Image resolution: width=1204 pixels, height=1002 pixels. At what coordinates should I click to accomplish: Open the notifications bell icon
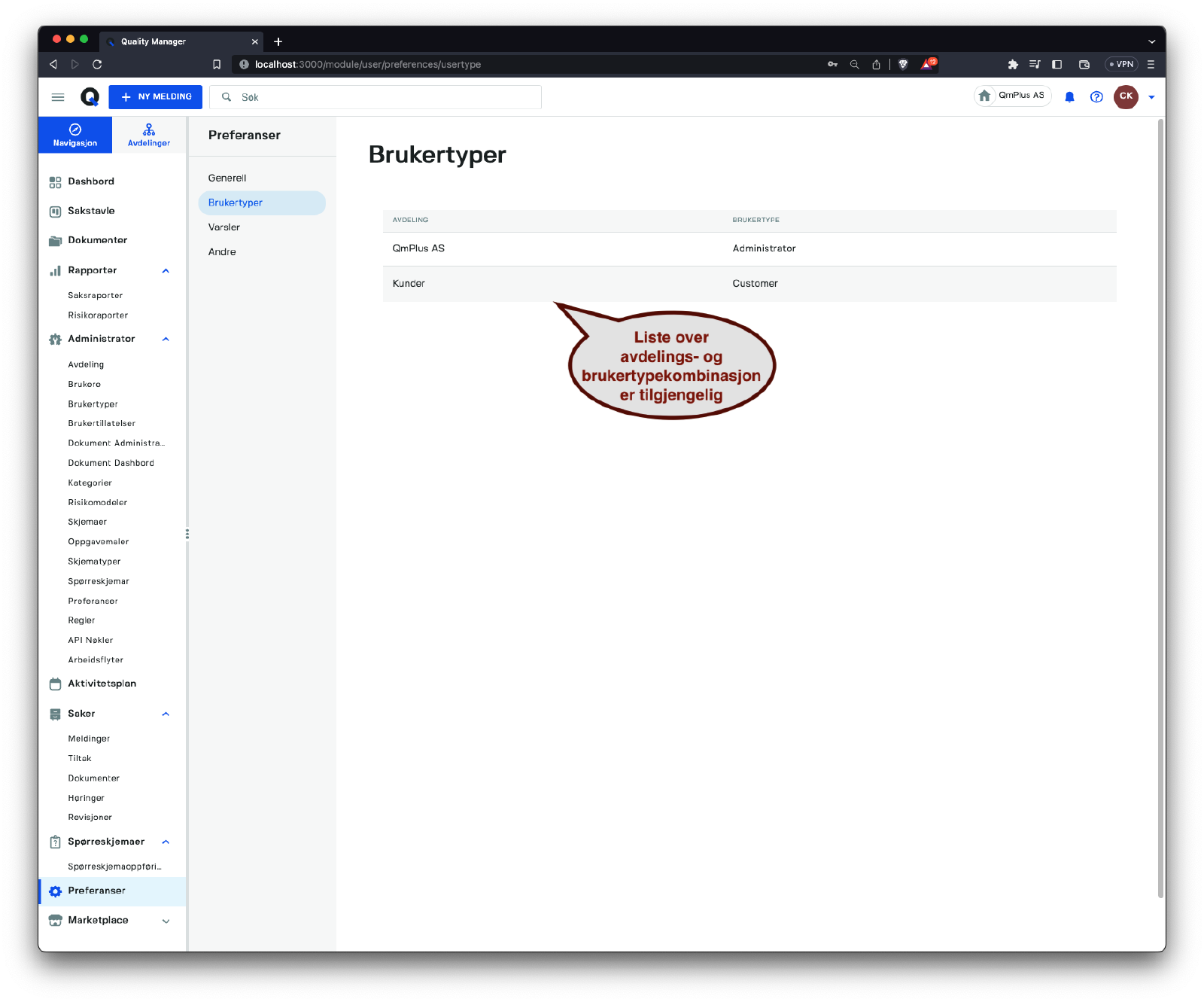[1069, 97]
